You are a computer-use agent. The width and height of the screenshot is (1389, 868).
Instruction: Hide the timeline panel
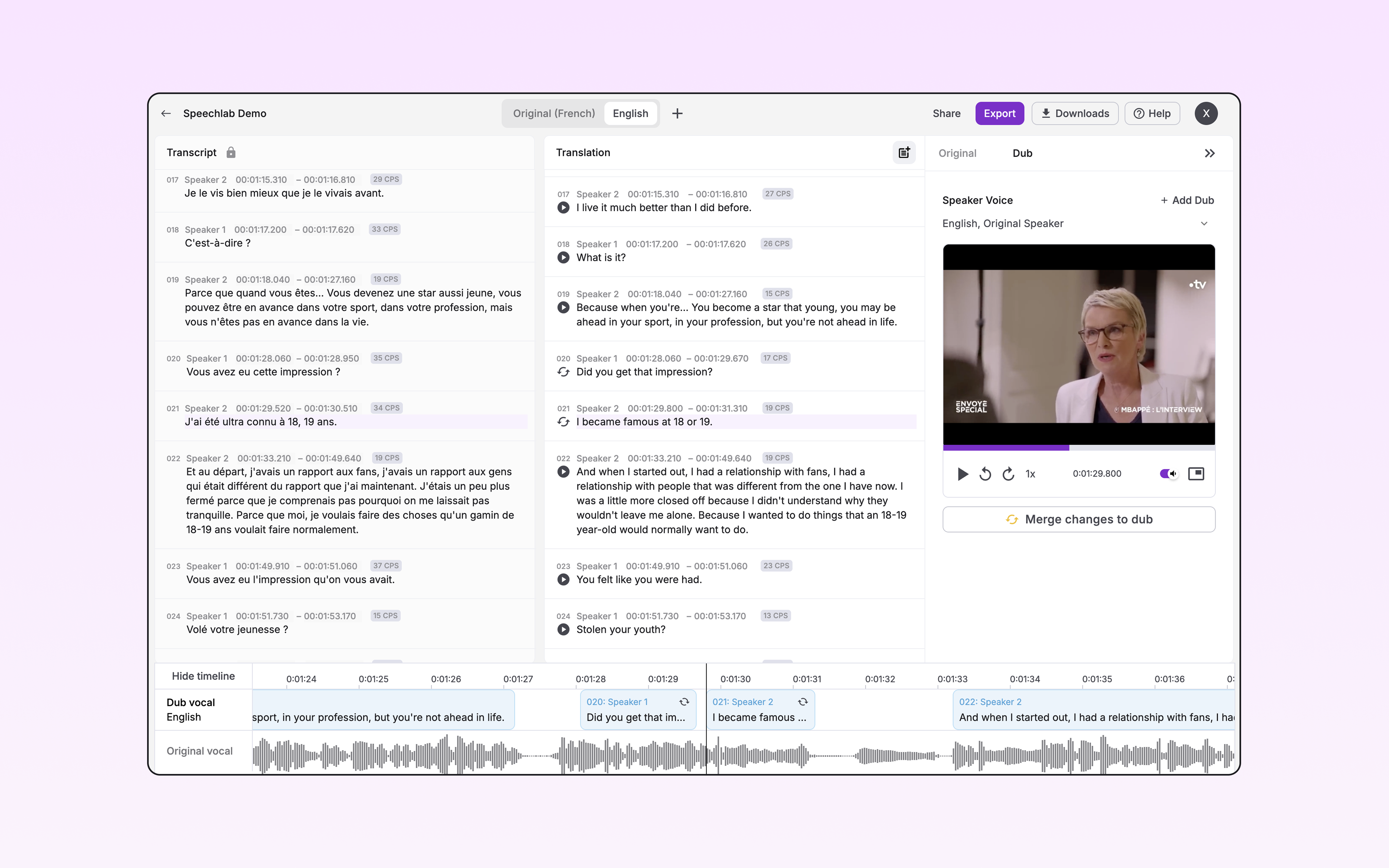[x=203, y=676]
